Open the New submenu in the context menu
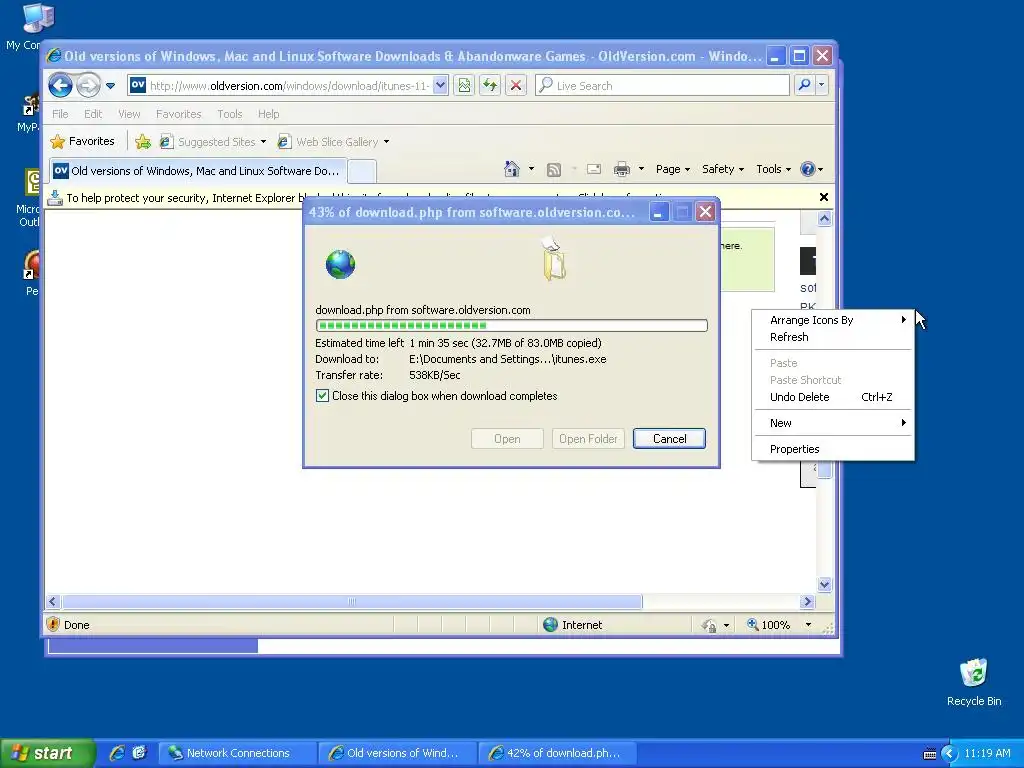This screenshot has height=768, width=1024. point(833,423)
